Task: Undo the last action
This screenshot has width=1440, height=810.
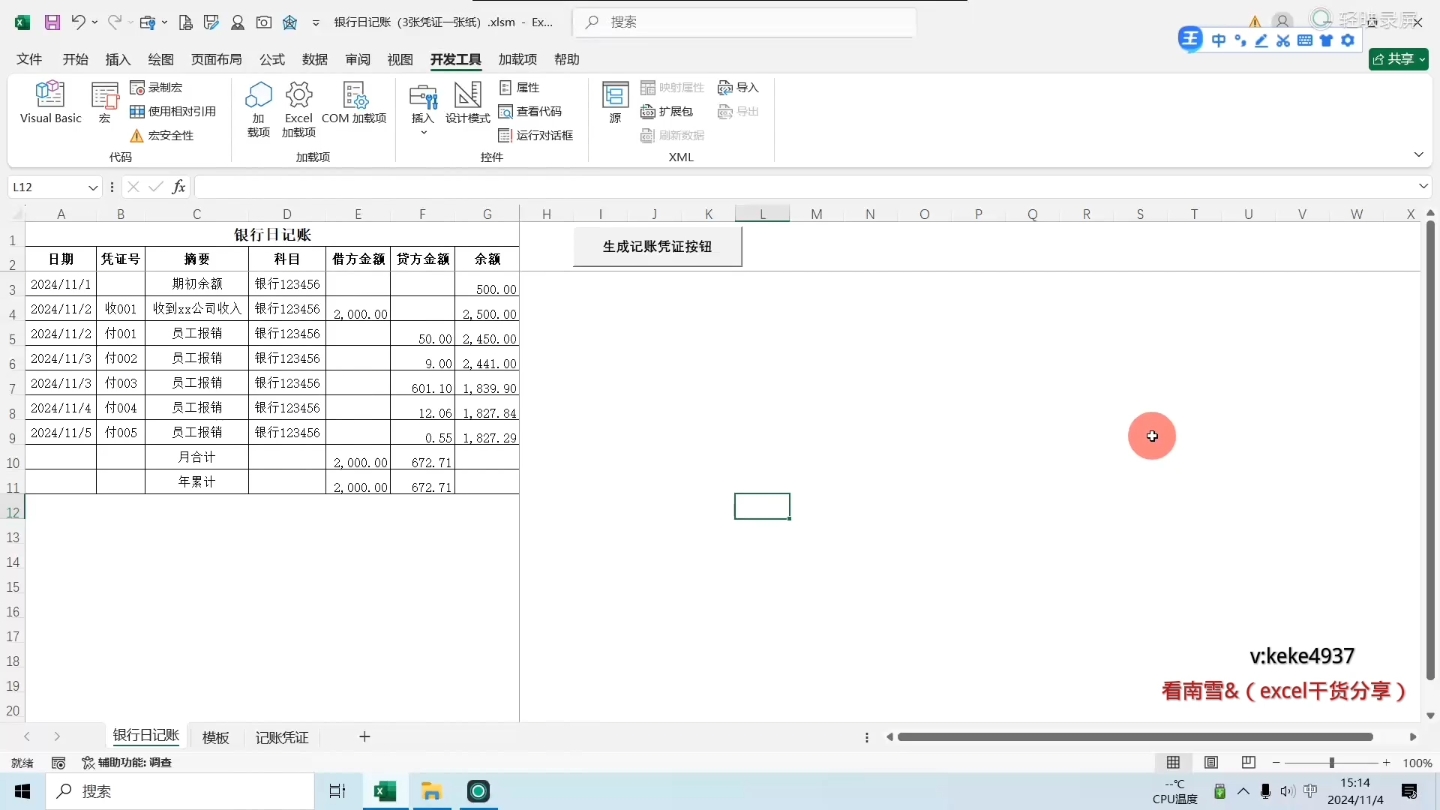Action: pyautogui.click(x=78, y=22)
